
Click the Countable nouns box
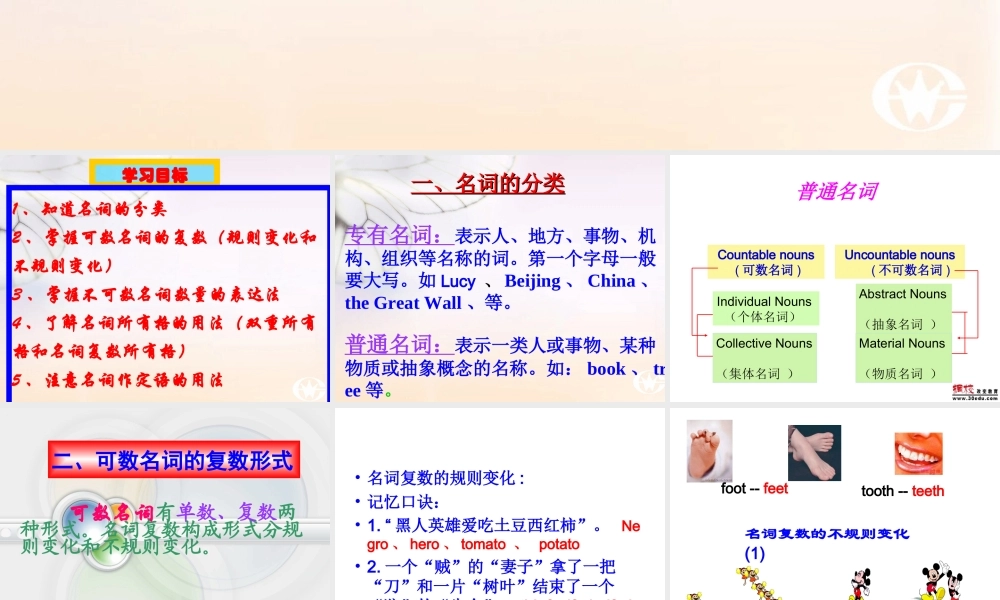tap(765, 262)
